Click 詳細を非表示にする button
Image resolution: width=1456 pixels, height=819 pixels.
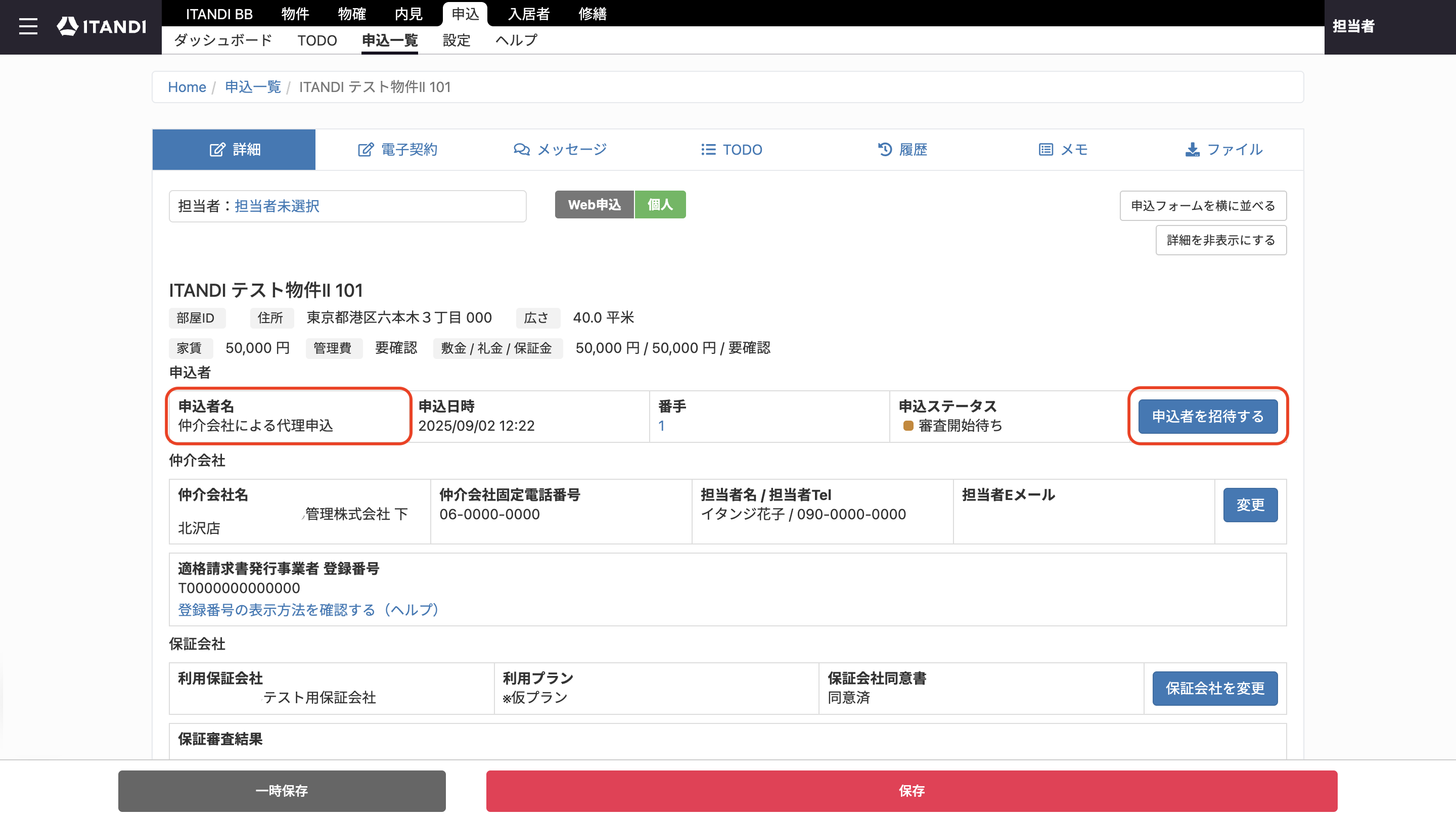click(x=1221, y=240)
